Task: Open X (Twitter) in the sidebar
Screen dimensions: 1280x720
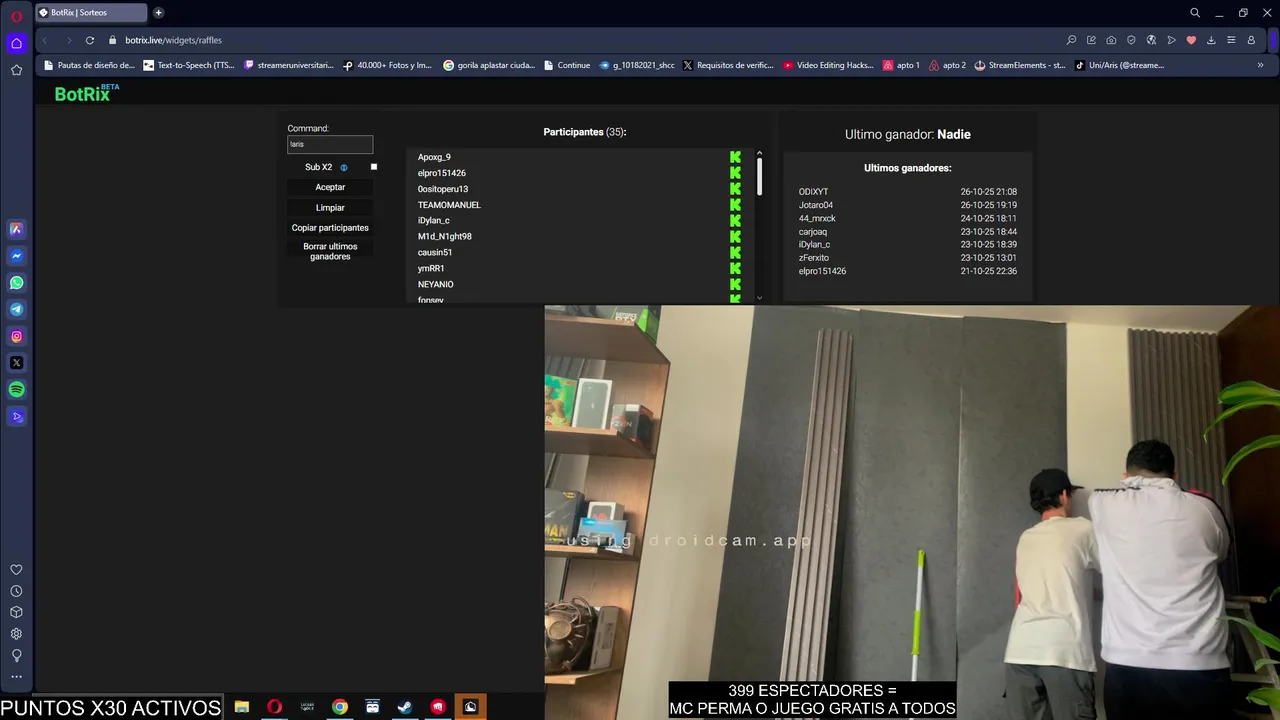Action: (x=16, y=363)
